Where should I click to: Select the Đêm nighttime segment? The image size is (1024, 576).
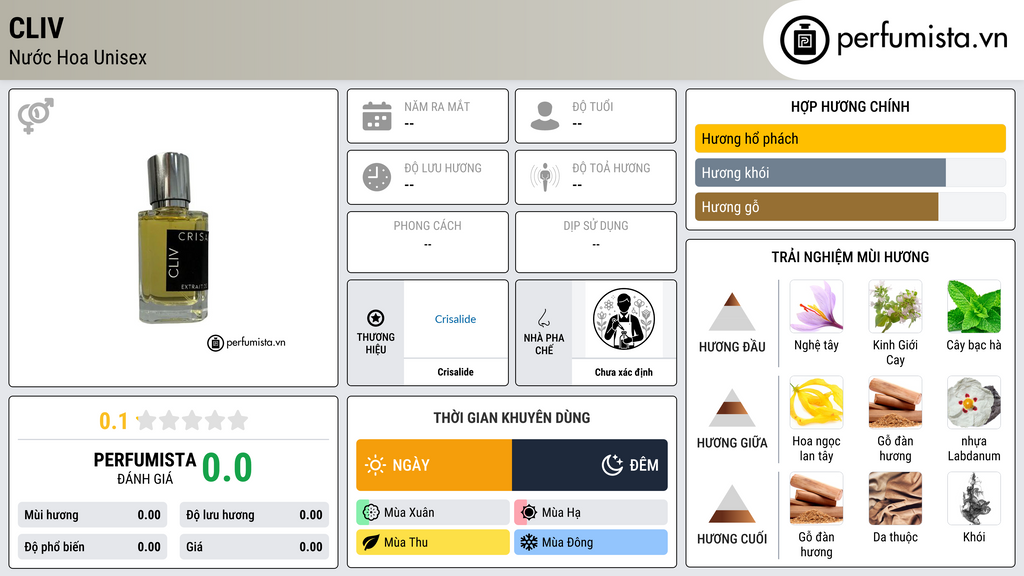pyautogui.click(x=590, y=465)
